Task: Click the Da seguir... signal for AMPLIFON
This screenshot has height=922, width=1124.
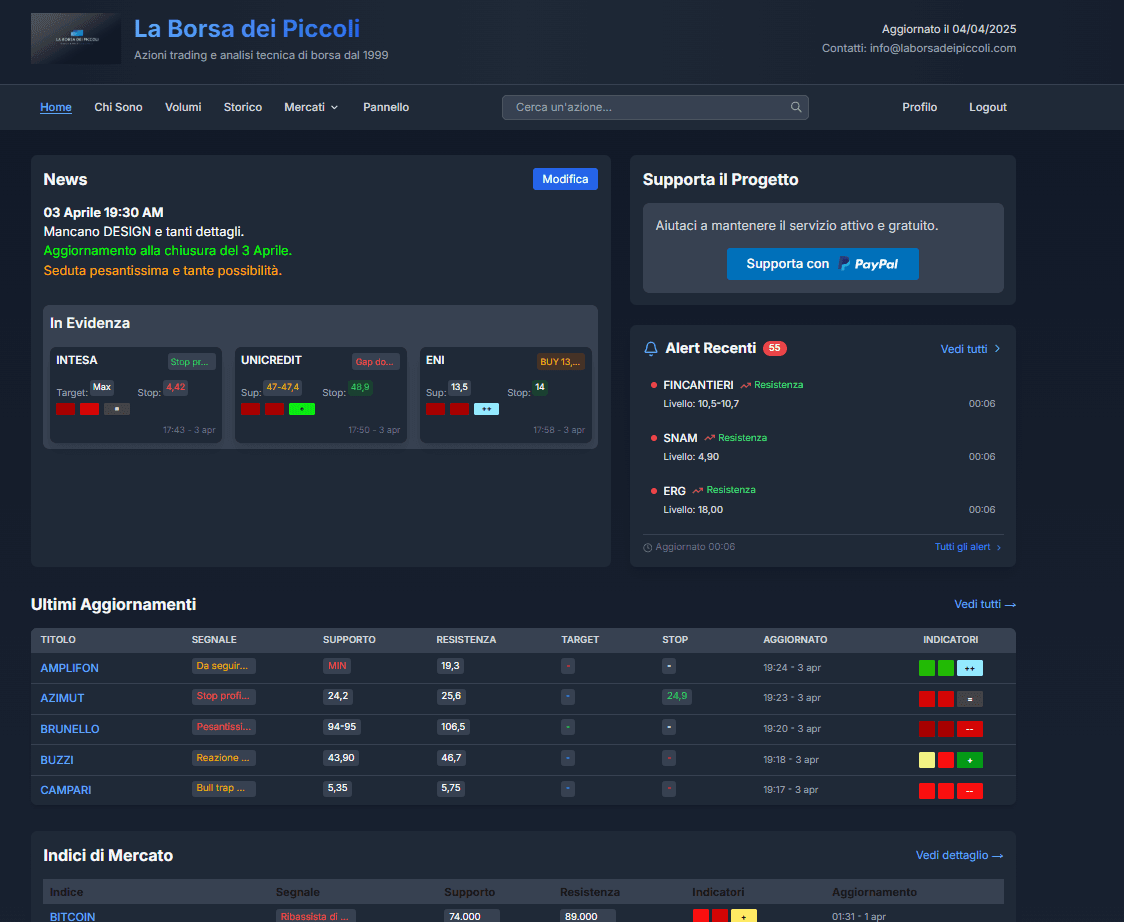Action: 224,666
